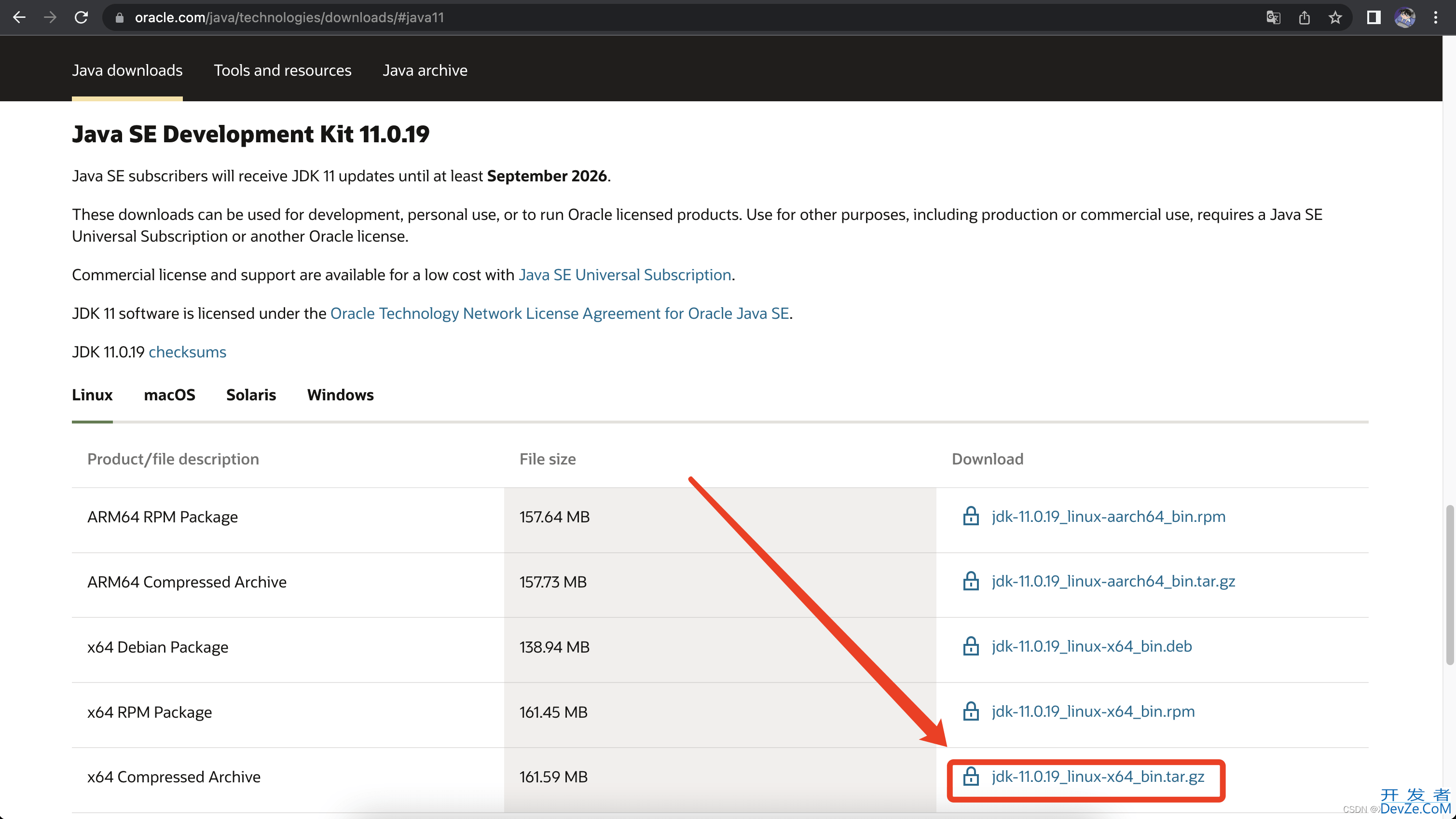Screen dimensions: 1456x819
Task: Click the x64 Compressed Archive description
Action: [x=174, y=777]
